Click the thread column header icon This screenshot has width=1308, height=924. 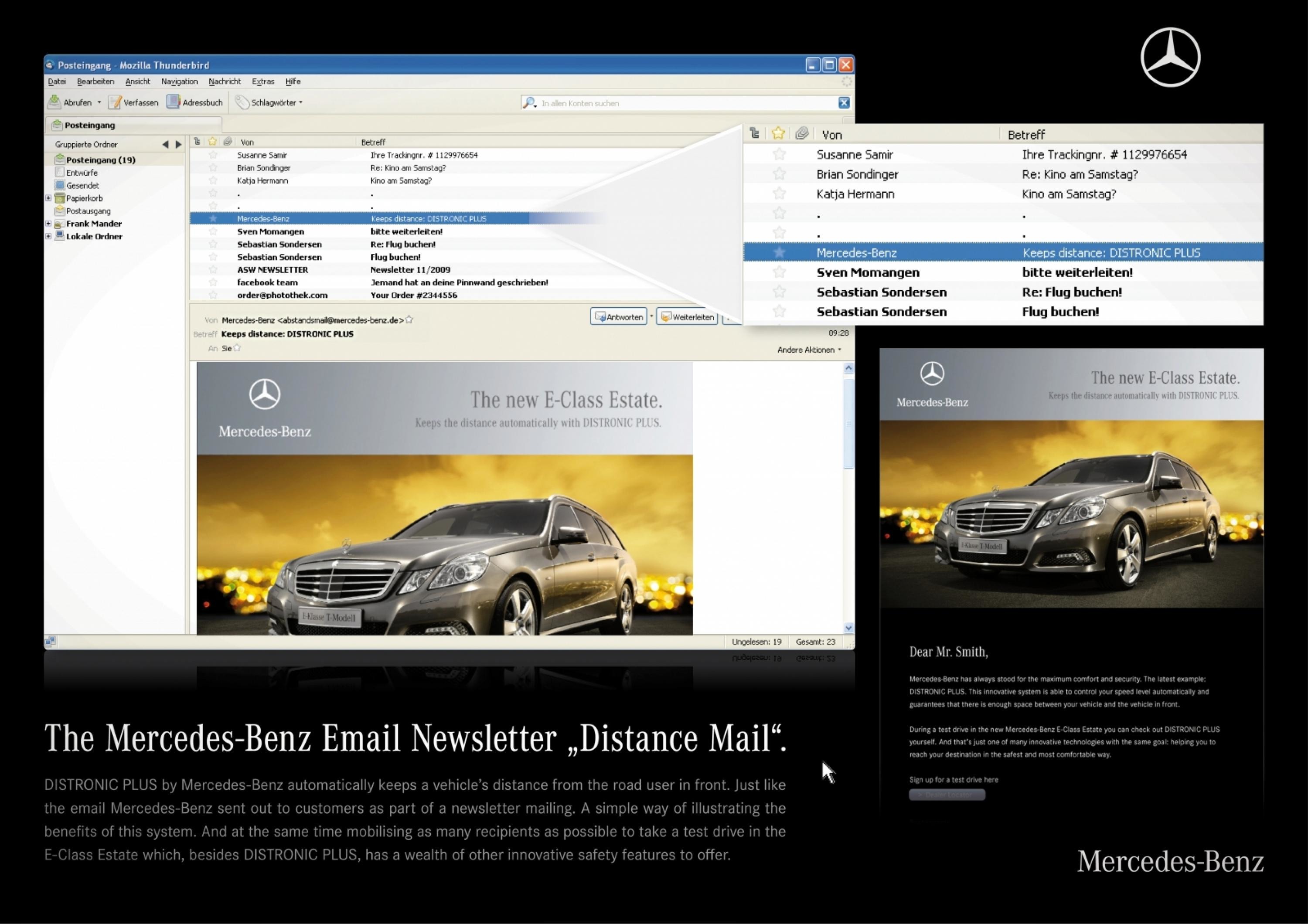(x=197, y=141)
